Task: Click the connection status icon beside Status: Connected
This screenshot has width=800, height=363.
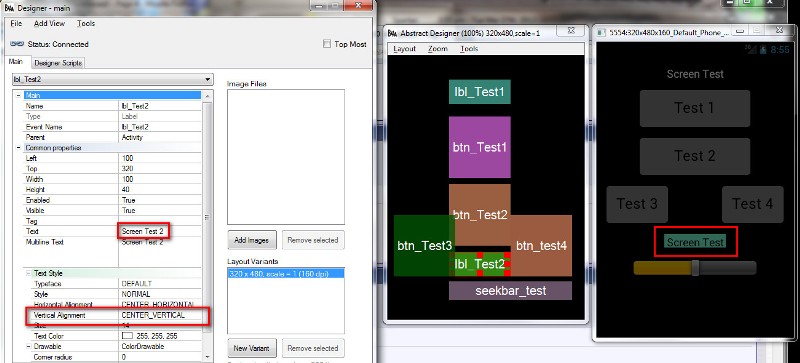Action: 17,44
